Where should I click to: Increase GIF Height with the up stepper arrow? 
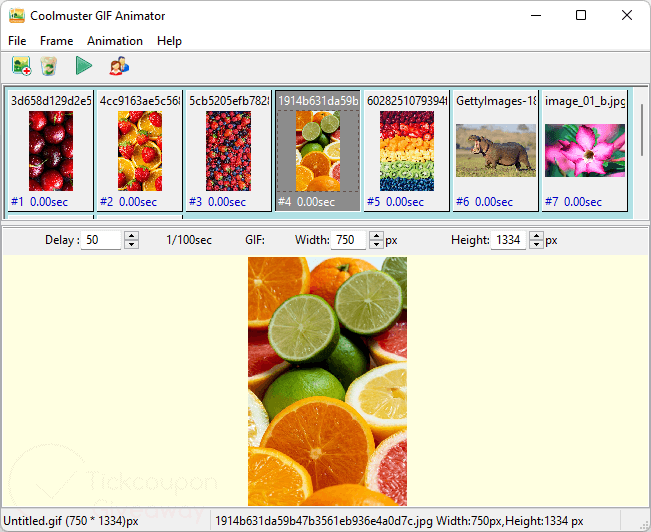[x=536, y=236]
